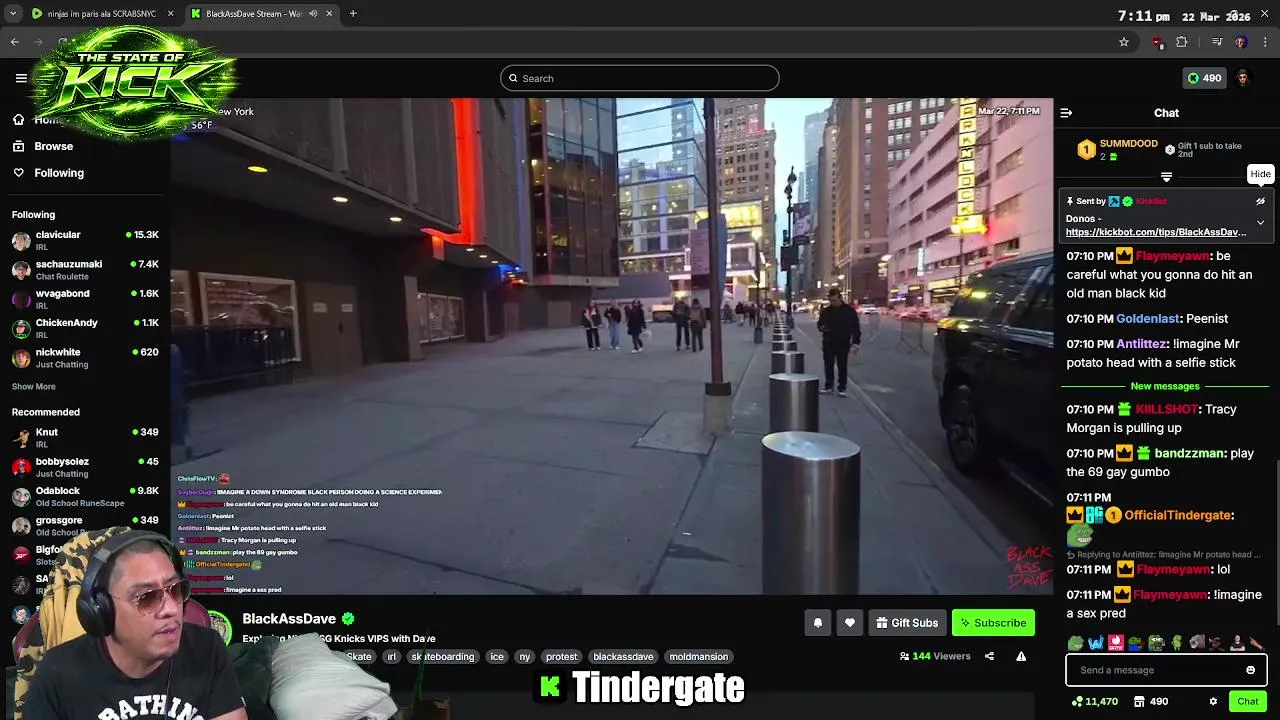Open the Chrome three-dot menu
1280x720 pixels.
click(x=1265, y=42)
